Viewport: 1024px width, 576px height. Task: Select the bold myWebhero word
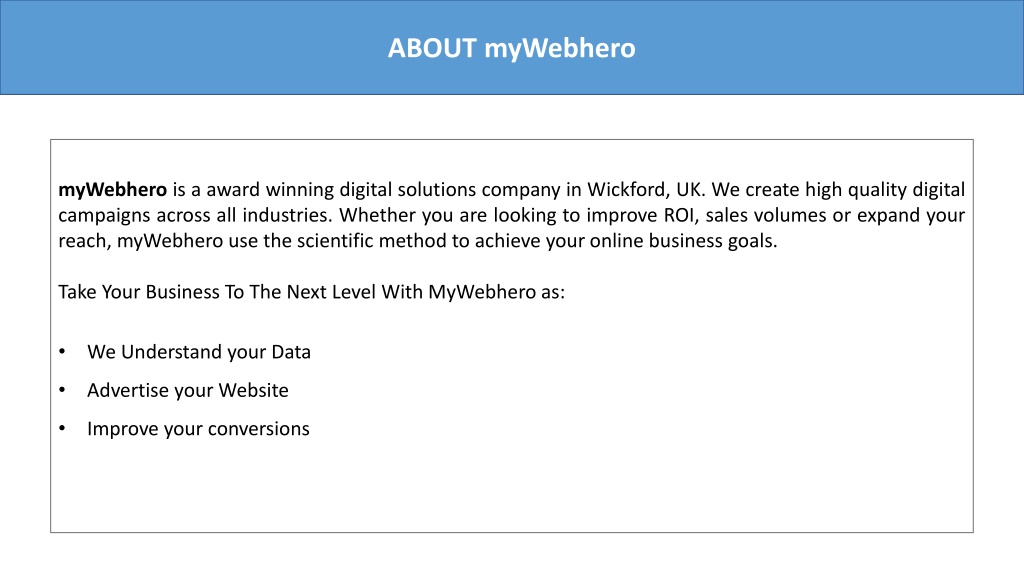pyautogui.click(x=112, y=190)
